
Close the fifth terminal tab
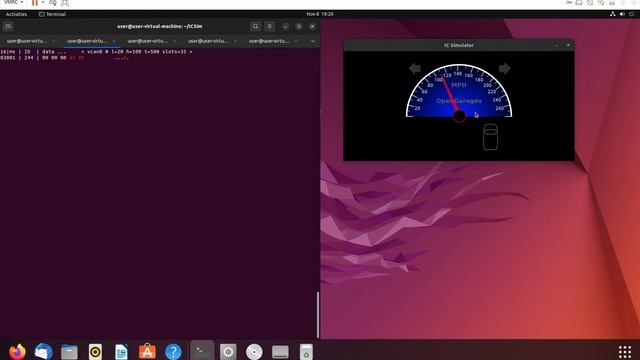(296, 41)
